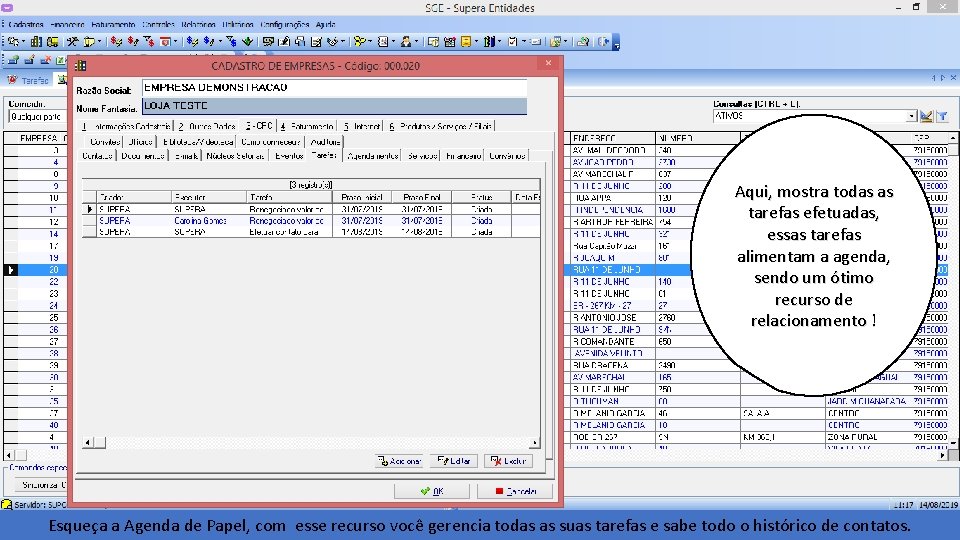Open the Relatórios menu
Image resolution: width=960 pixels, height=540 pixels.
pyautogui.click(x=198, y=24)
